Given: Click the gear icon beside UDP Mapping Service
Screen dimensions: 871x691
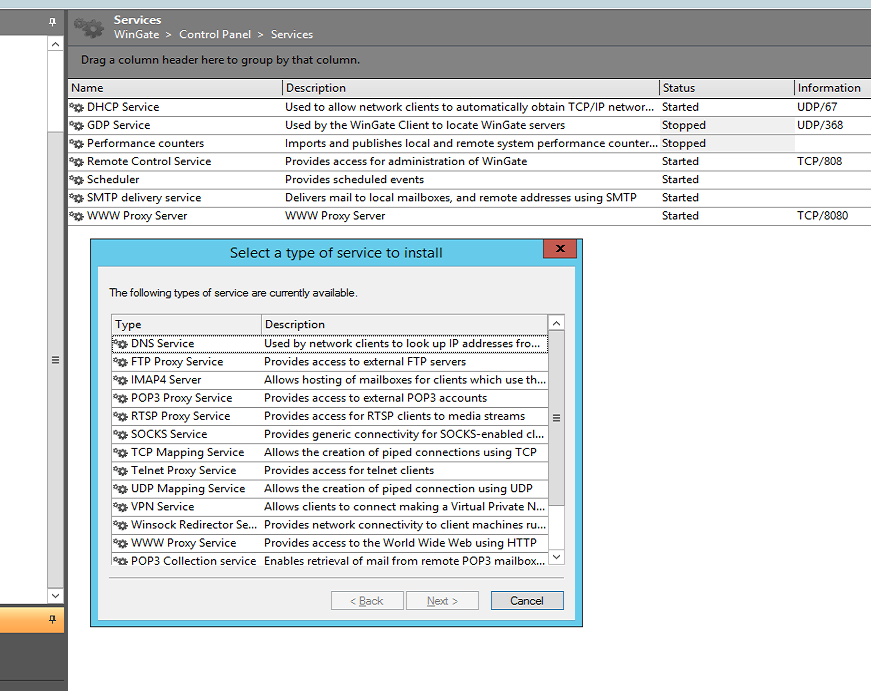Looking at the screenshot, I should pos(121,489).
